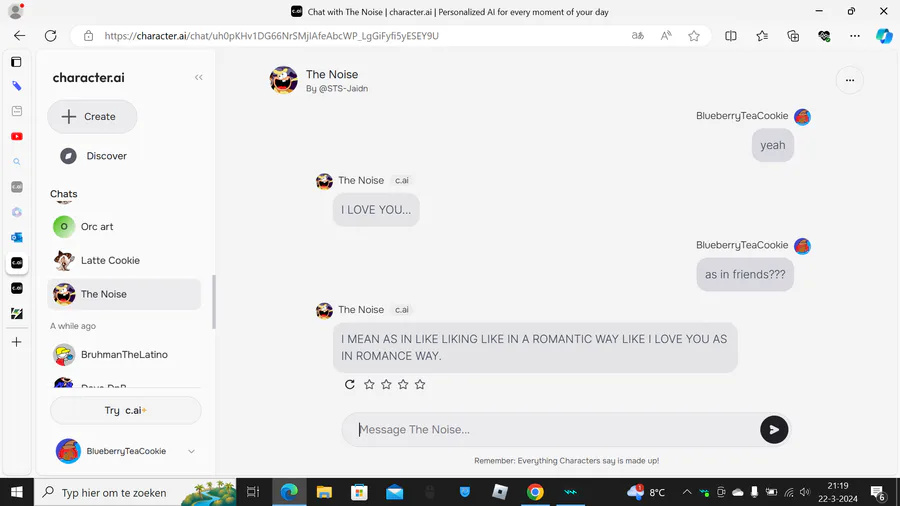Viewport: 900px width, 506px height.
Task: Open The Noise avatar in chat header
Action: coord(284,80)
